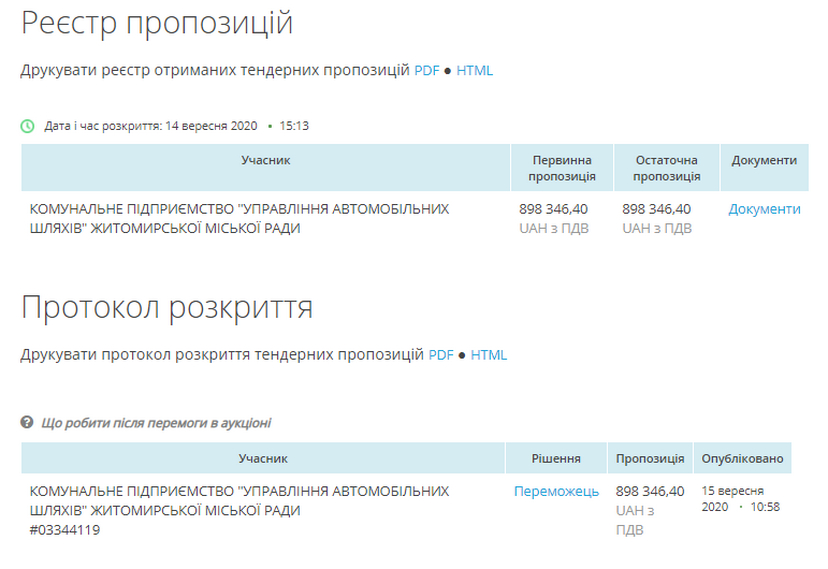Open PDF of the disclosure protocol
Viewport: 828px width, 569px height.
[x=441, y=355]
